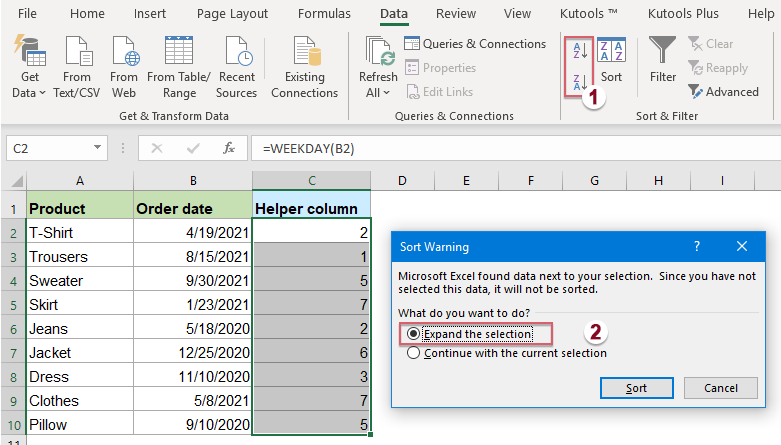
Task: Click the From Table/Range icon
Action: point(178,52)
